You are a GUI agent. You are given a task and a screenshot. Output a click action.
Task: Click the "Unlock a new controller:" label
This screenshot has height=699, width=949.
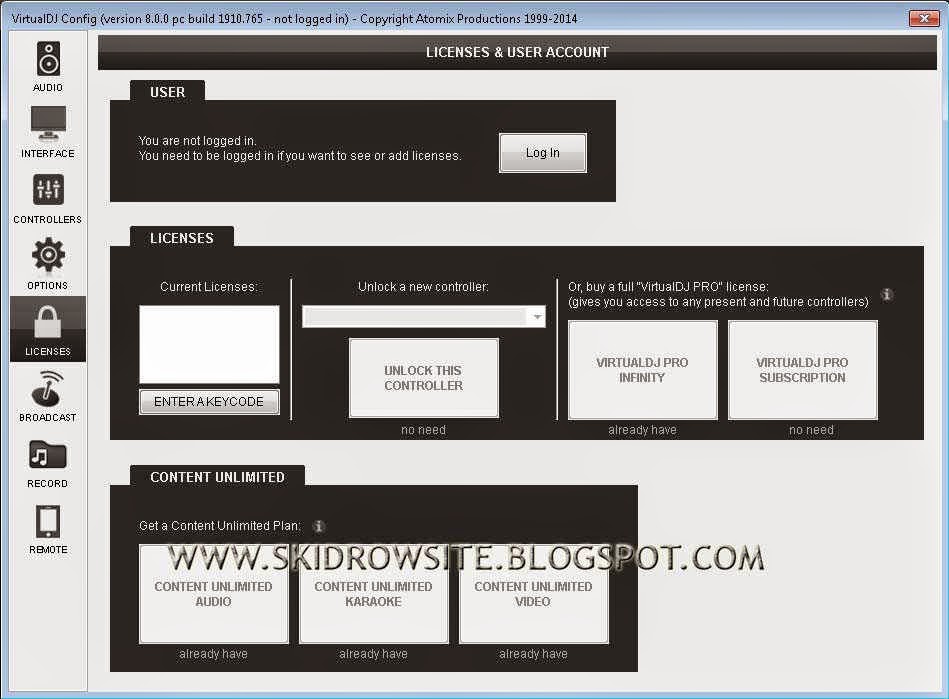click(423, 287)
